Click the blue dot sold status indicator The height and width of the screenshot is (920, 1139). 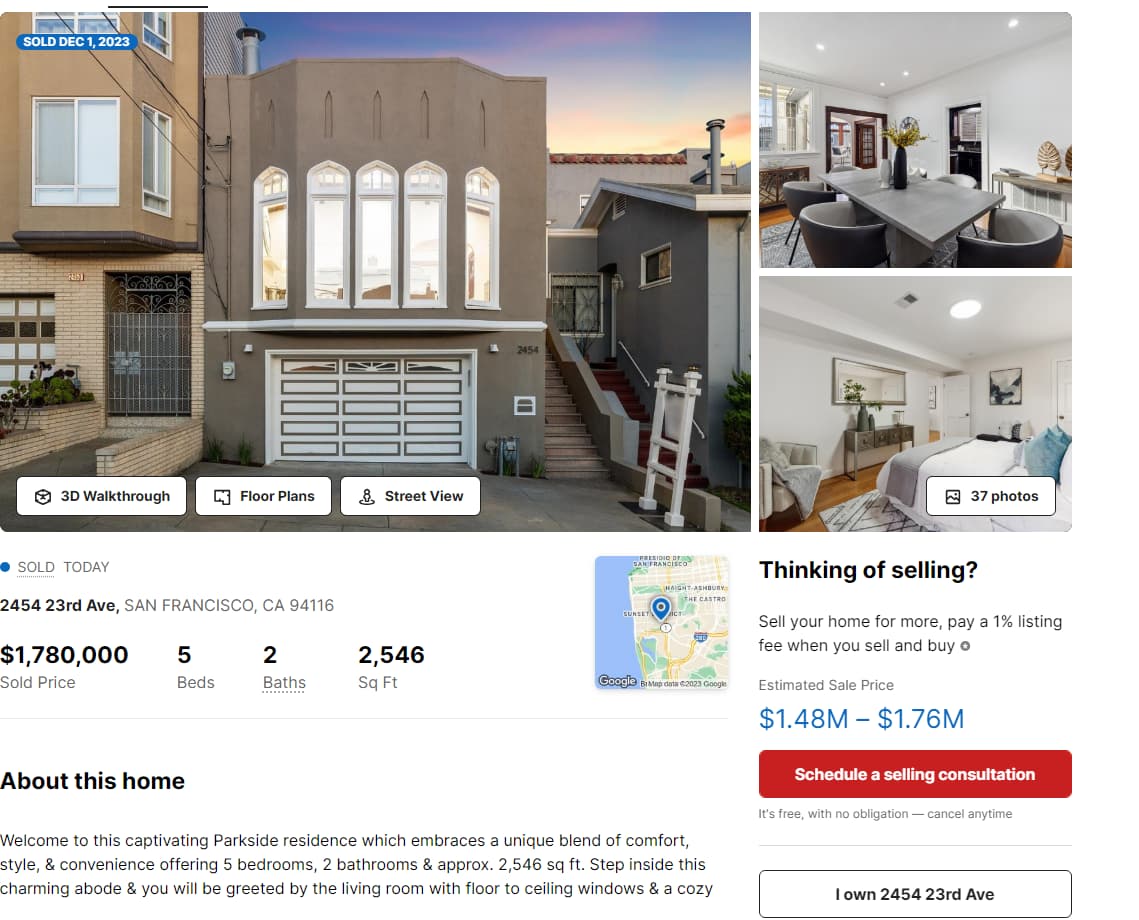pyautogui.click(x=5, y=567)
